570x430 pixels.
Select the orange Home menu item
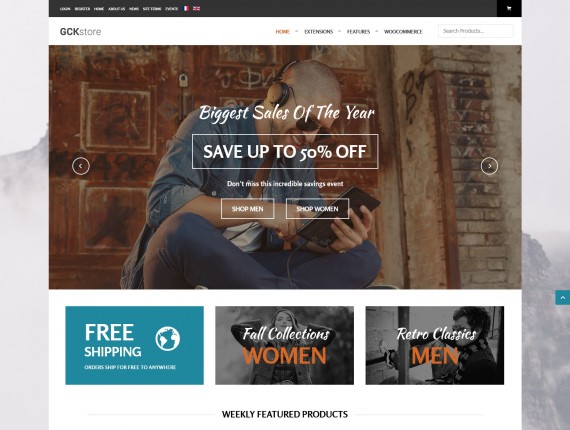282,32
